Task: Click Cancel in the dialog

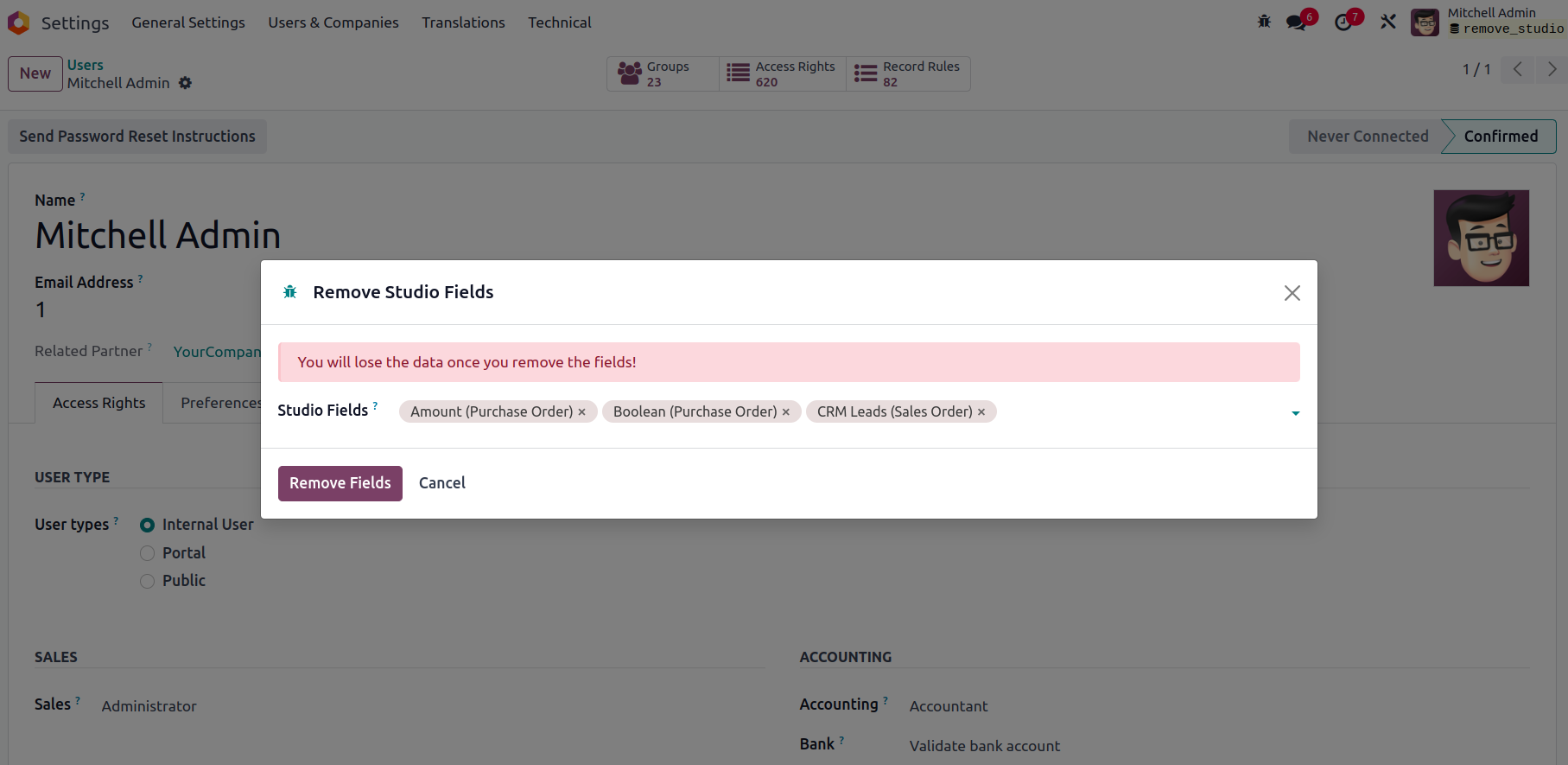Action: coord(441,483)
